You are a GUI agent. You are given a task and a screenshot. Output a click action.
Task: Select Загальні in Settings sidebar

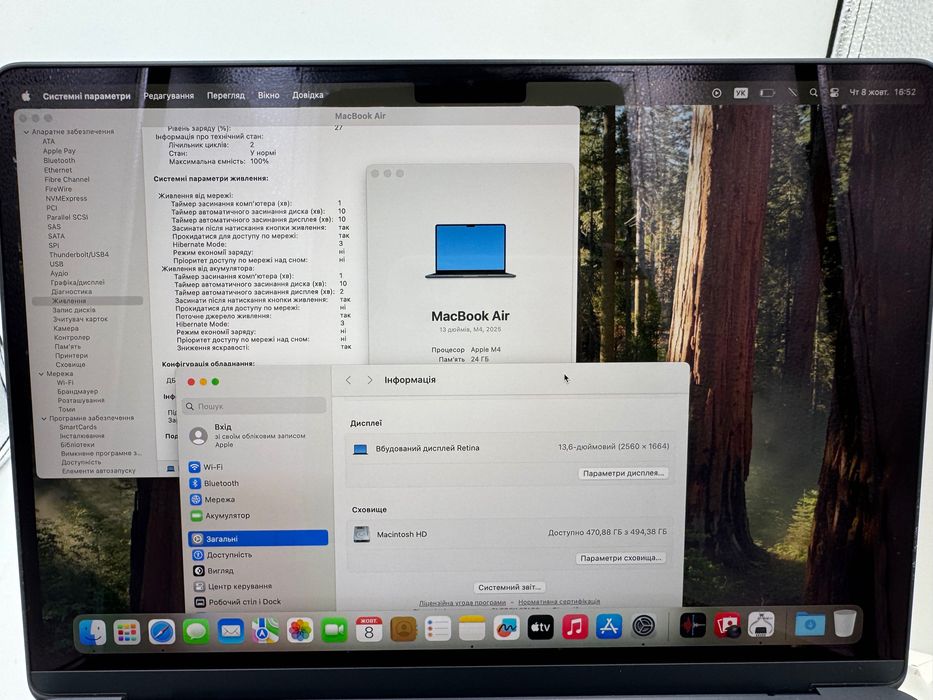click(x=258, y=539)
